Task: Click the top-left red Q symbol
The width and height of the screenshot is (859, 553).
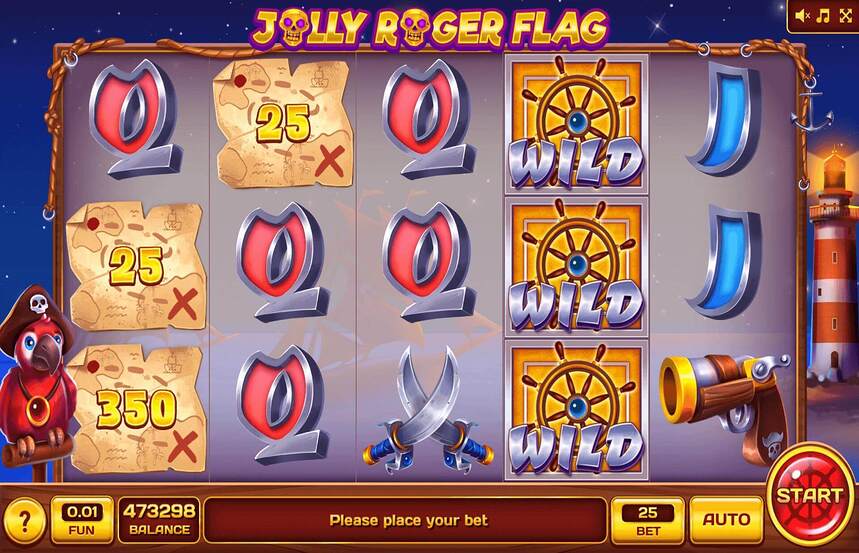Action: [x=135, y=119]
